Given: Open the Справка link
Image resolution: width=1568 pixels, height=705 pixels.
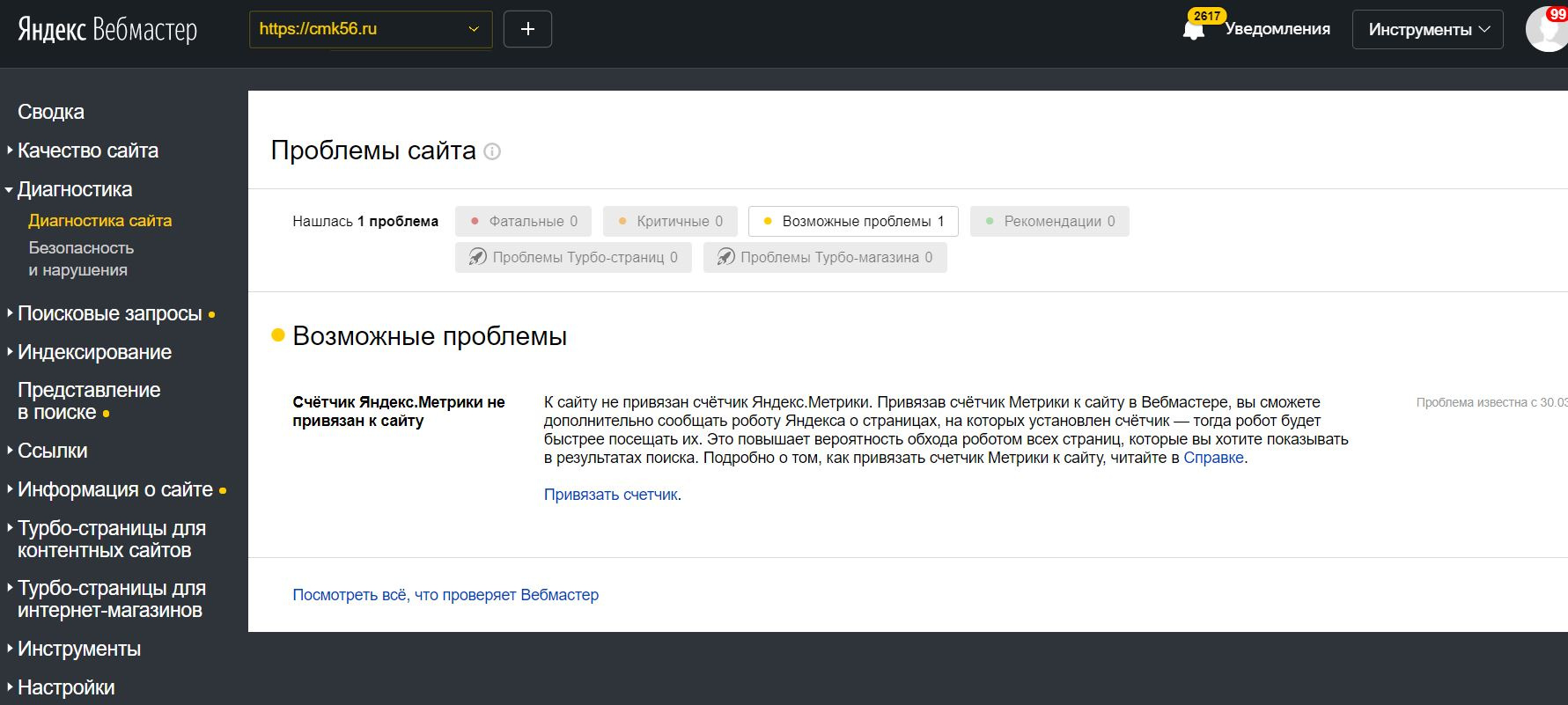Looking at the screenshot, I should 1213,458.
